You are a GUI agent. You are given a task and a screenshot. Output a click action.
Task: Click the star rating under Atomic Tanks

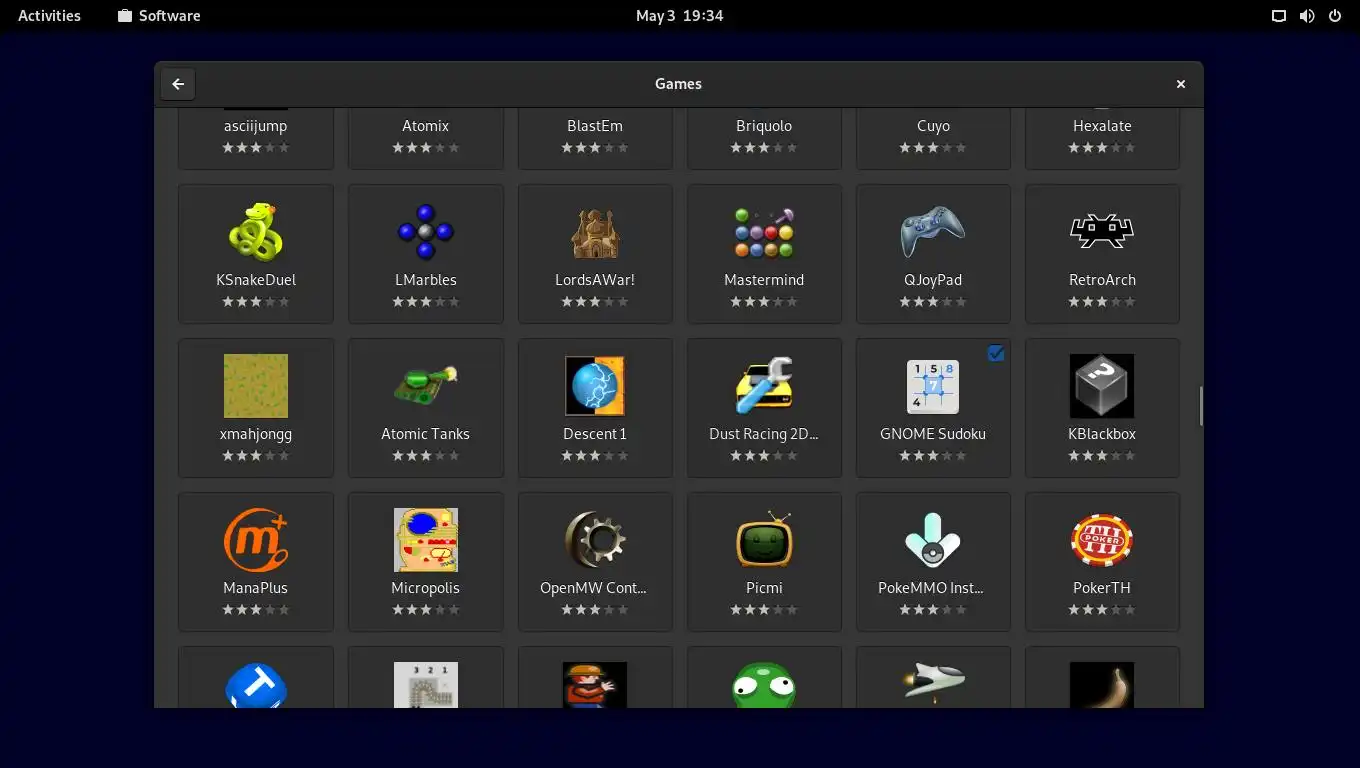click(425, 455)
